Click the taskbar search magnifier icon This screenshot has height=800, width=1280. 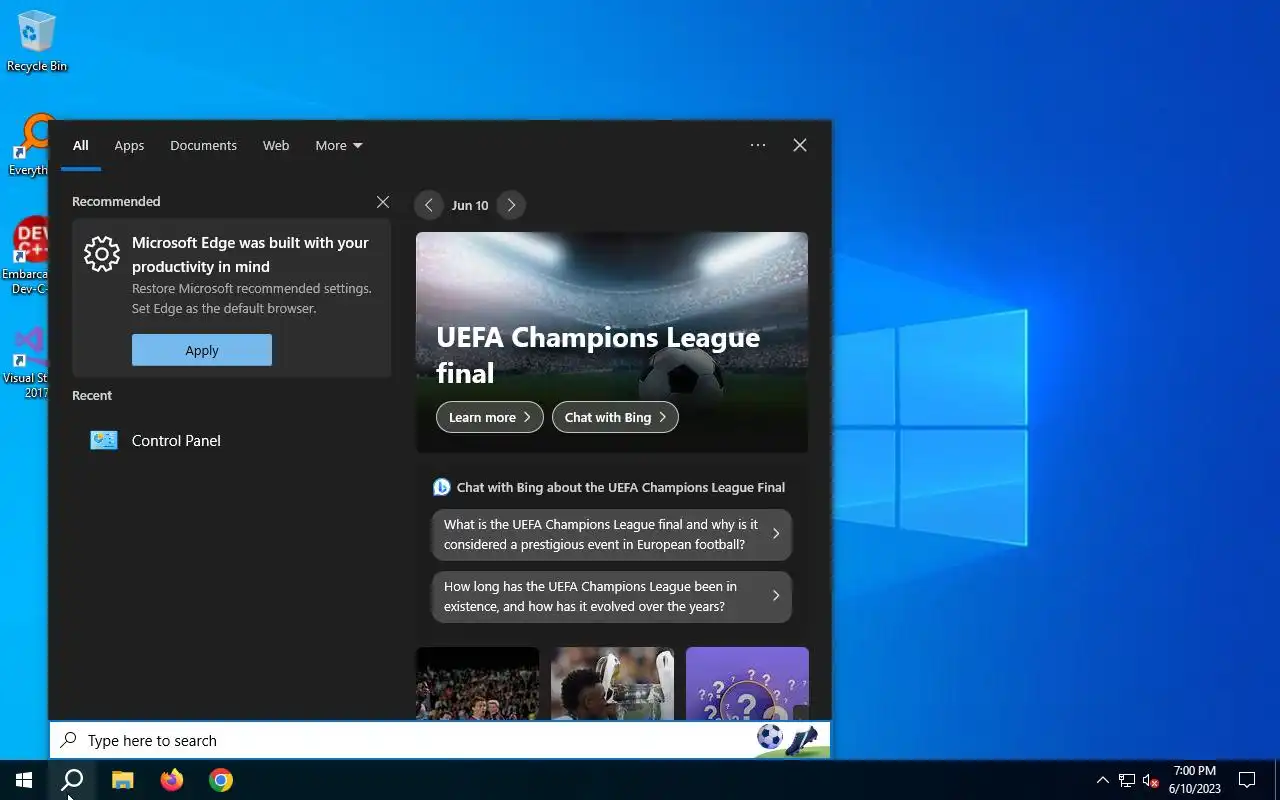(72, 780)
